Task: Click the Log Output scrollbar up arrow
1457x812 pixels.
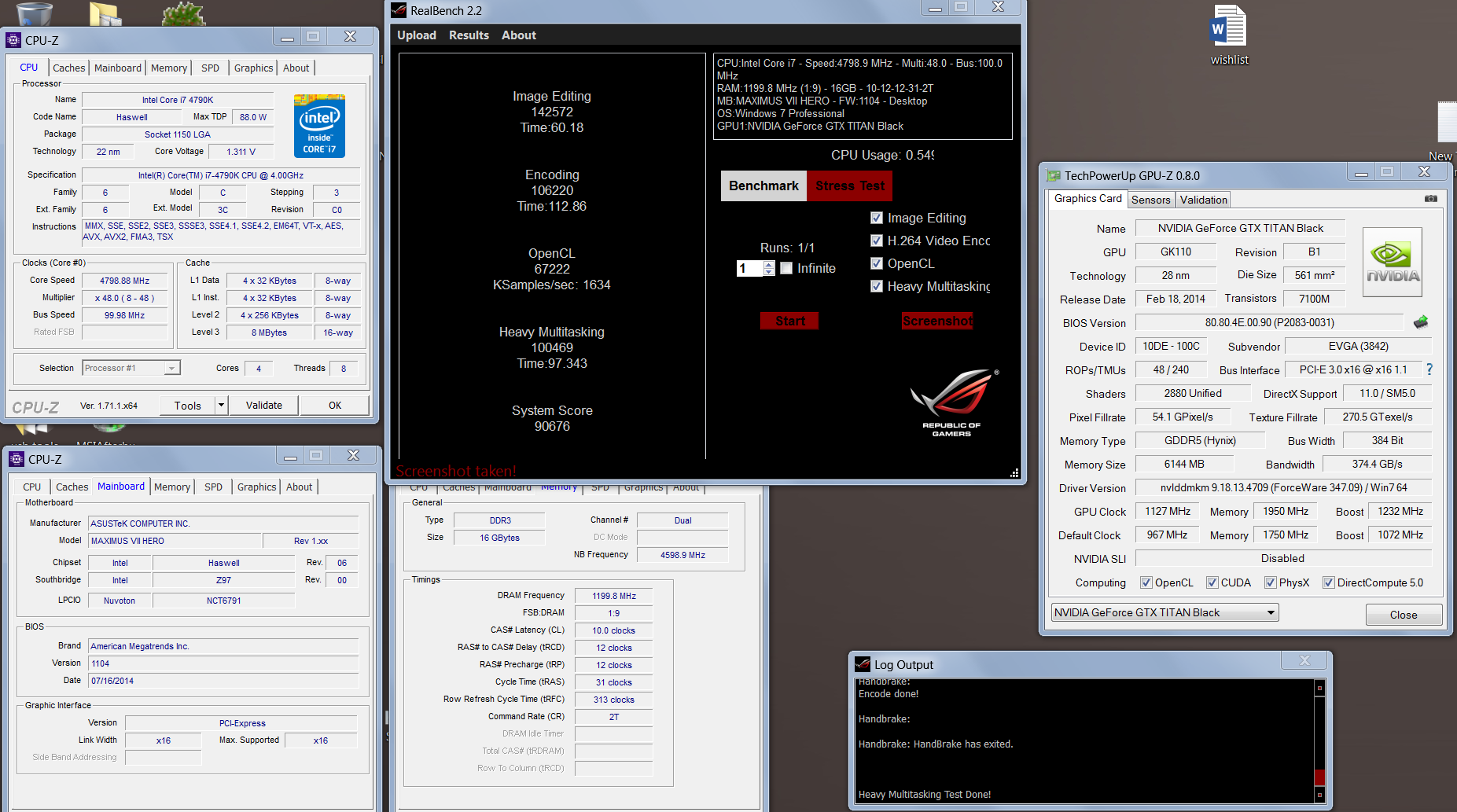Action: [1319, 688]
